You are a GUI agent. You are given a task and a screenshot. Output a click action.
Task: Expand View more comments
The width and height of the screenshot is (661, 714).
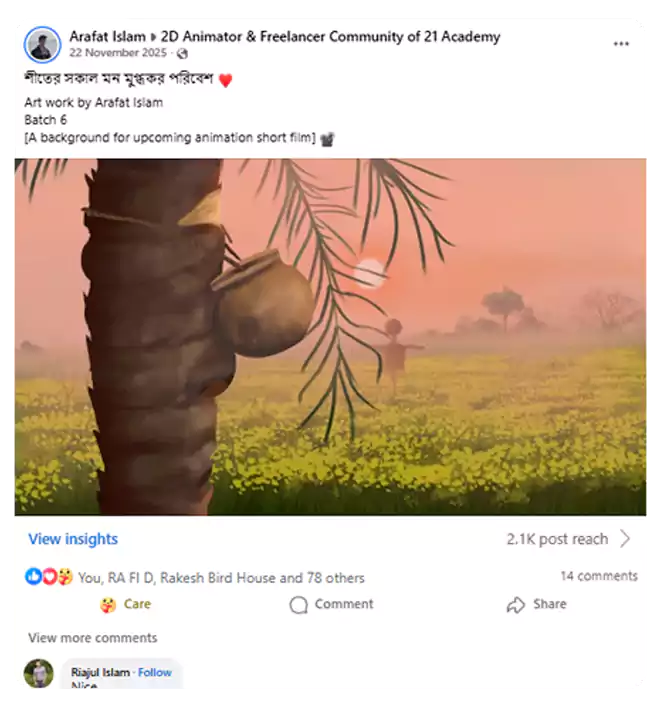point(92,638)
